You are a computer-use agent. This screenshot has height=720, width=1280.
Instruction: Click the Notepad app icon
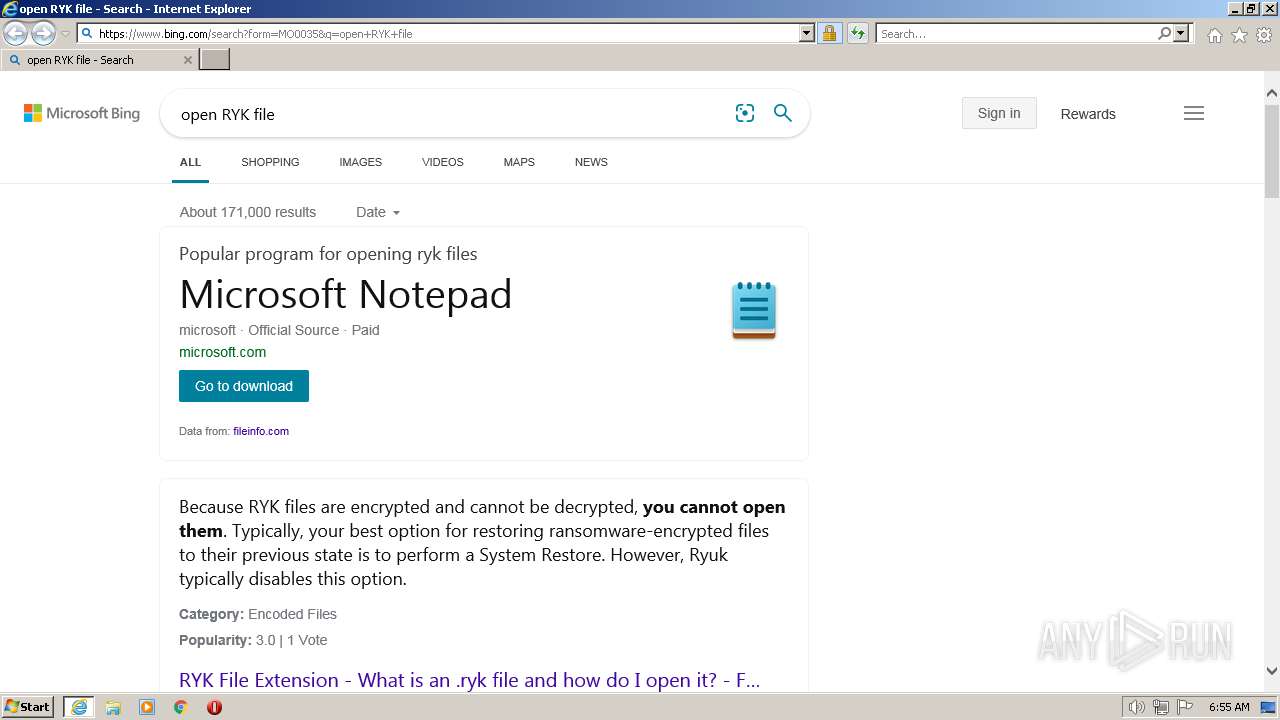point(754,311)
